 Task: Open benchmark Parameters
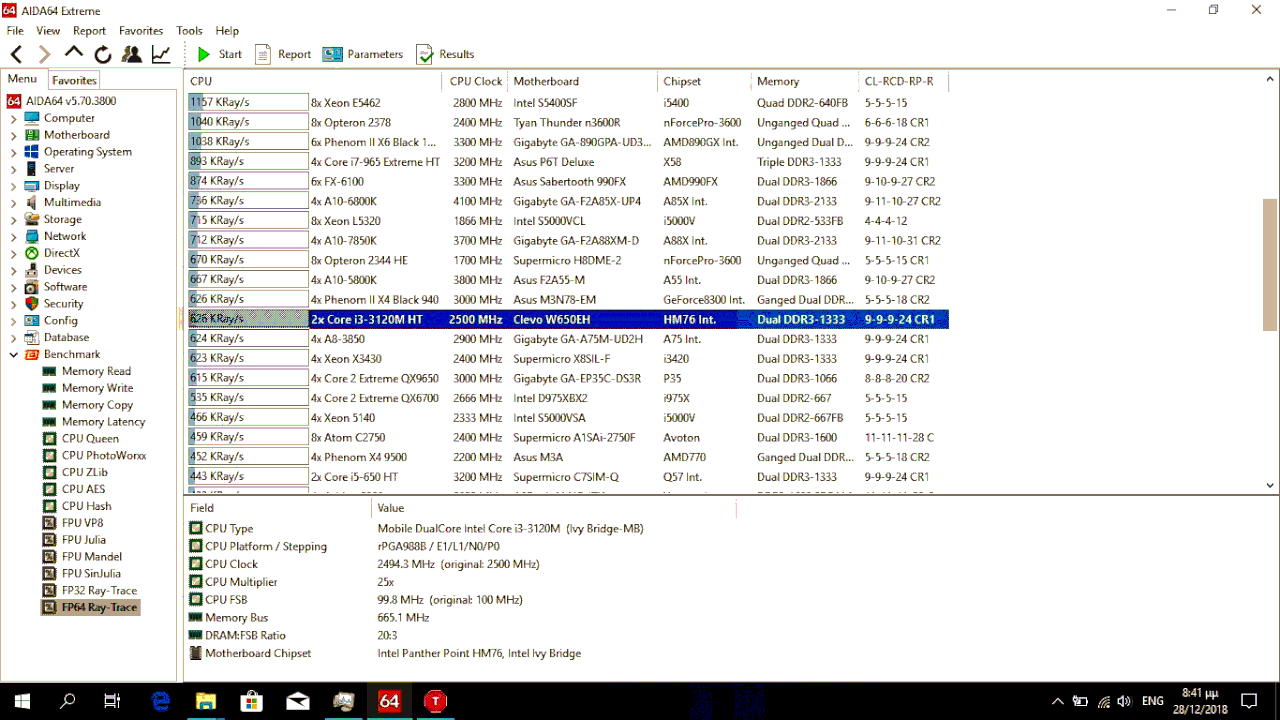click(x=363, y=54)
